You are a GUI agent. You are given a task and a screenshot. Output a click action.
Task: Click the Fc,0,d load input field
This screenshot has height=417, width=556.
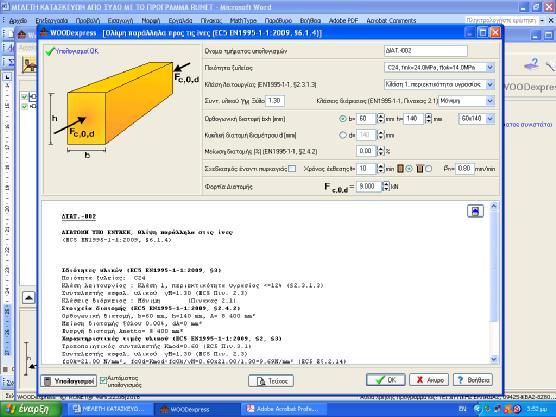point(369,187)
